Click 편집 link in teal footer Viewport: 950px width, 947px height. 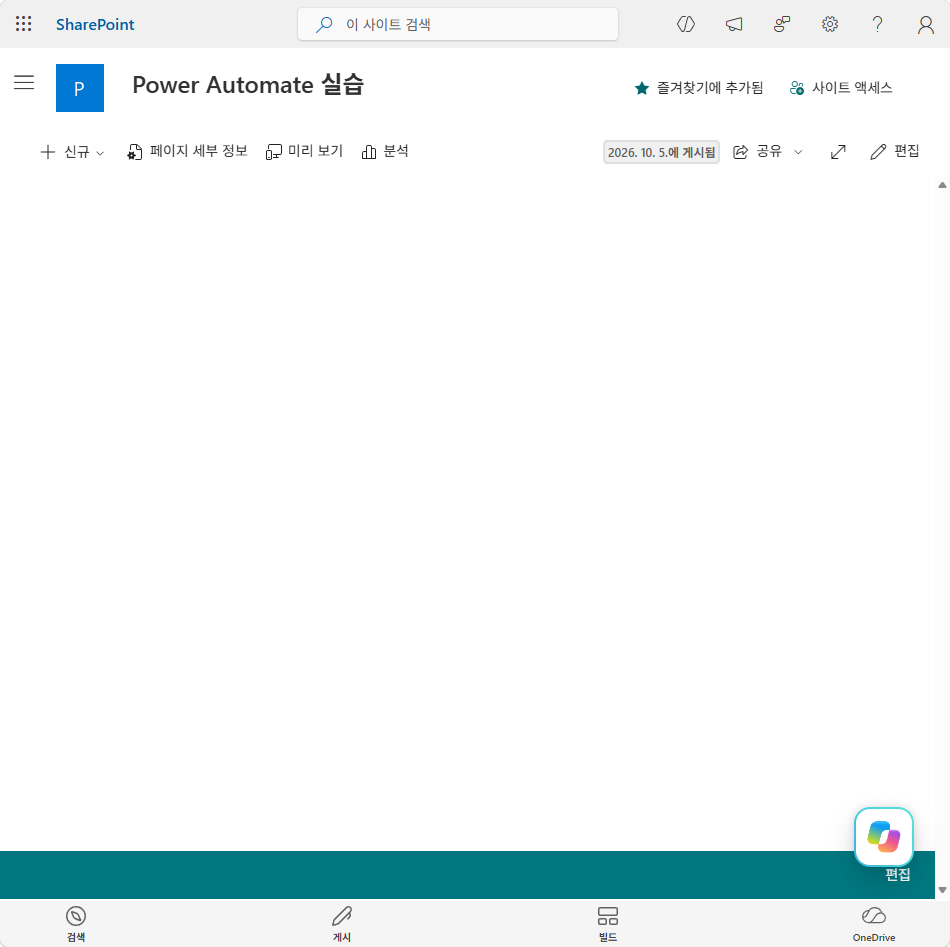[897, 874]
